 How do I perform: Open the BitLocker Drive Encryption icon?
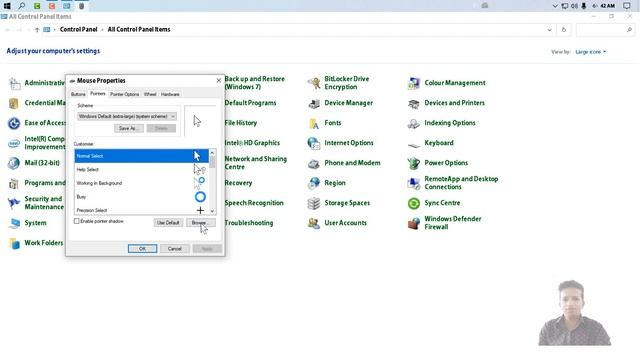[313, 83]
